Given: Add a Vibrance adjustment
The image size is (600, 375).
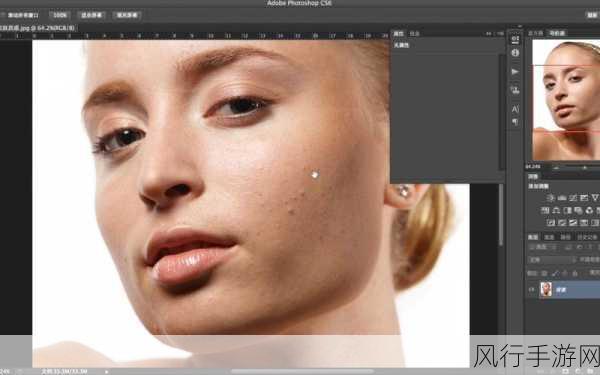Looking at the screenshot, I should pos(595,198).
